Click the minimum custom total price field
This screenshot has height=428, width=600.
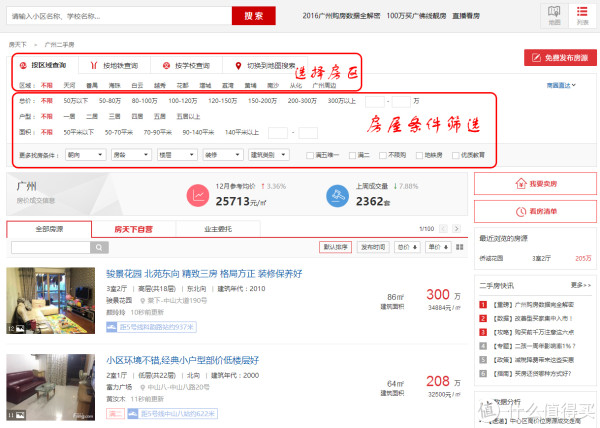point(375,101)
